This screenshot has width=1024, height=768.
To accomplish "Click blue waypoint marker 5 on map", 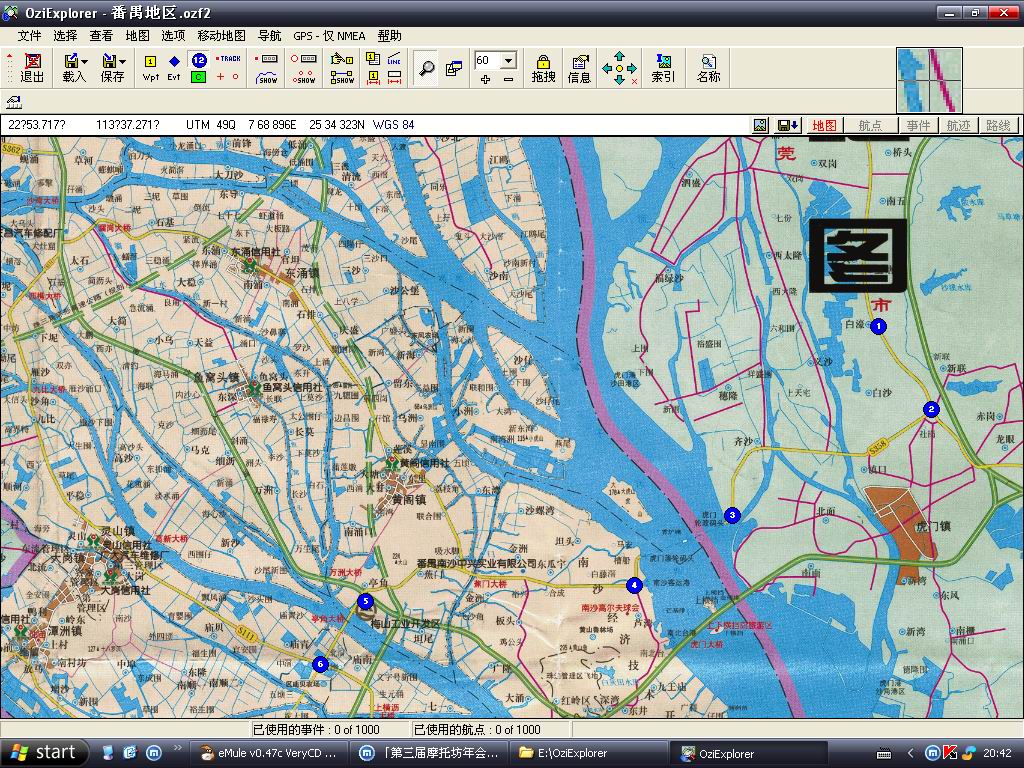I will [366, 601].
